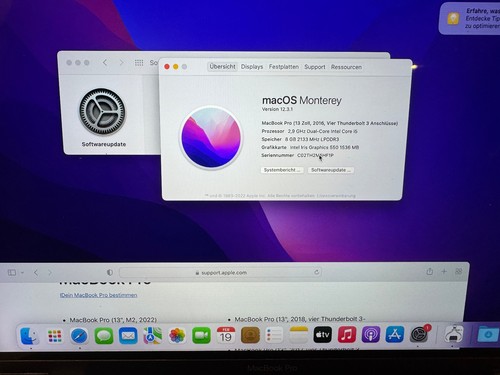The width and height of the screenshot is (500, 375).
Task: Reload the support.apple.com page
Action: (316, 272)
